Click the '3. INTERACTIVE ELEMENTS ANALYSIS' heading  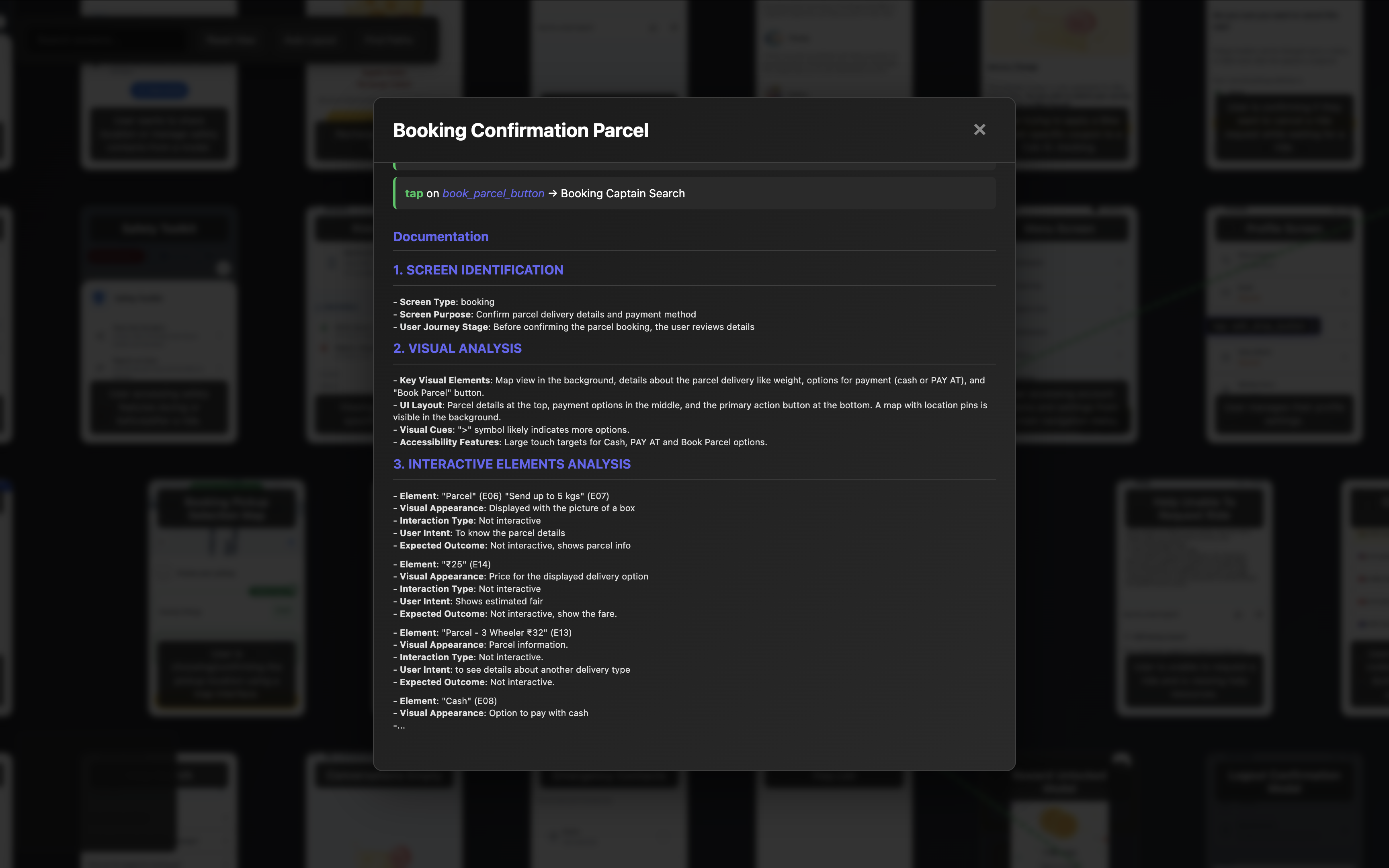pyautogui.click(x=512, y=464)
